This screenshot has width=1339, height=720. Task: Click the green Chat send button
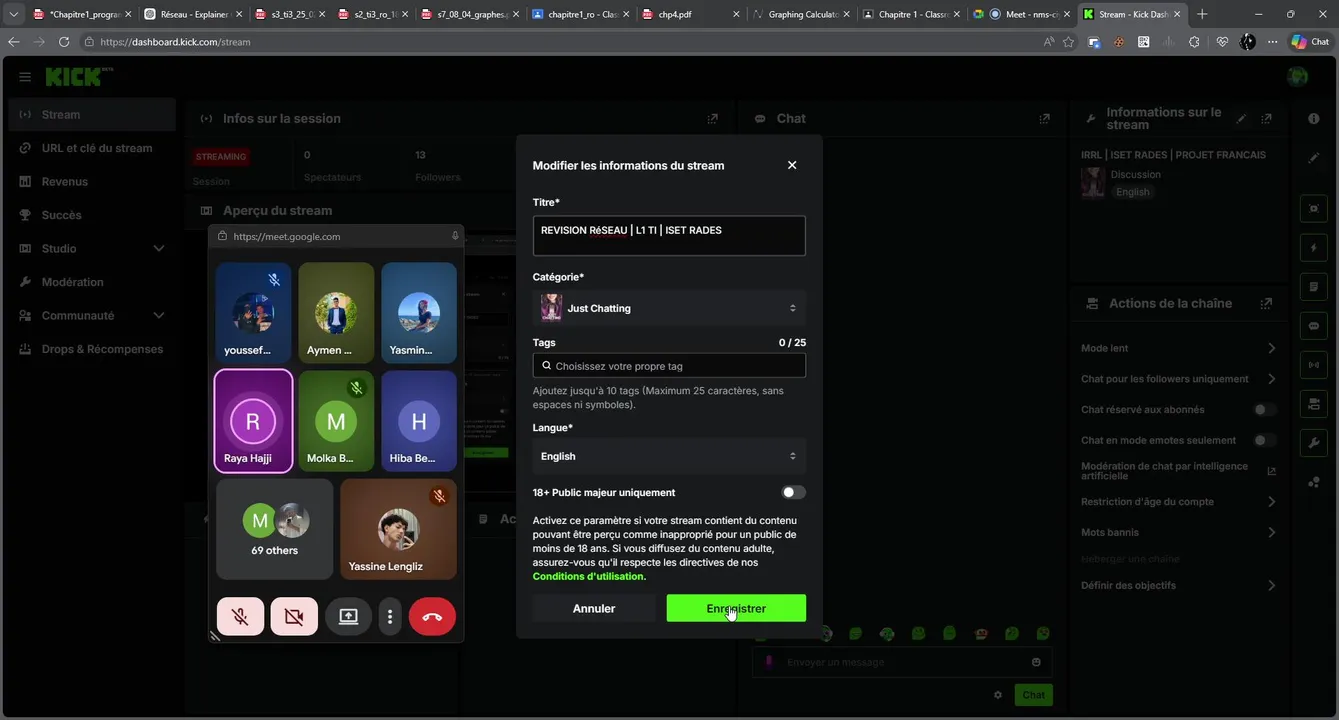[x=1033, y=695]
